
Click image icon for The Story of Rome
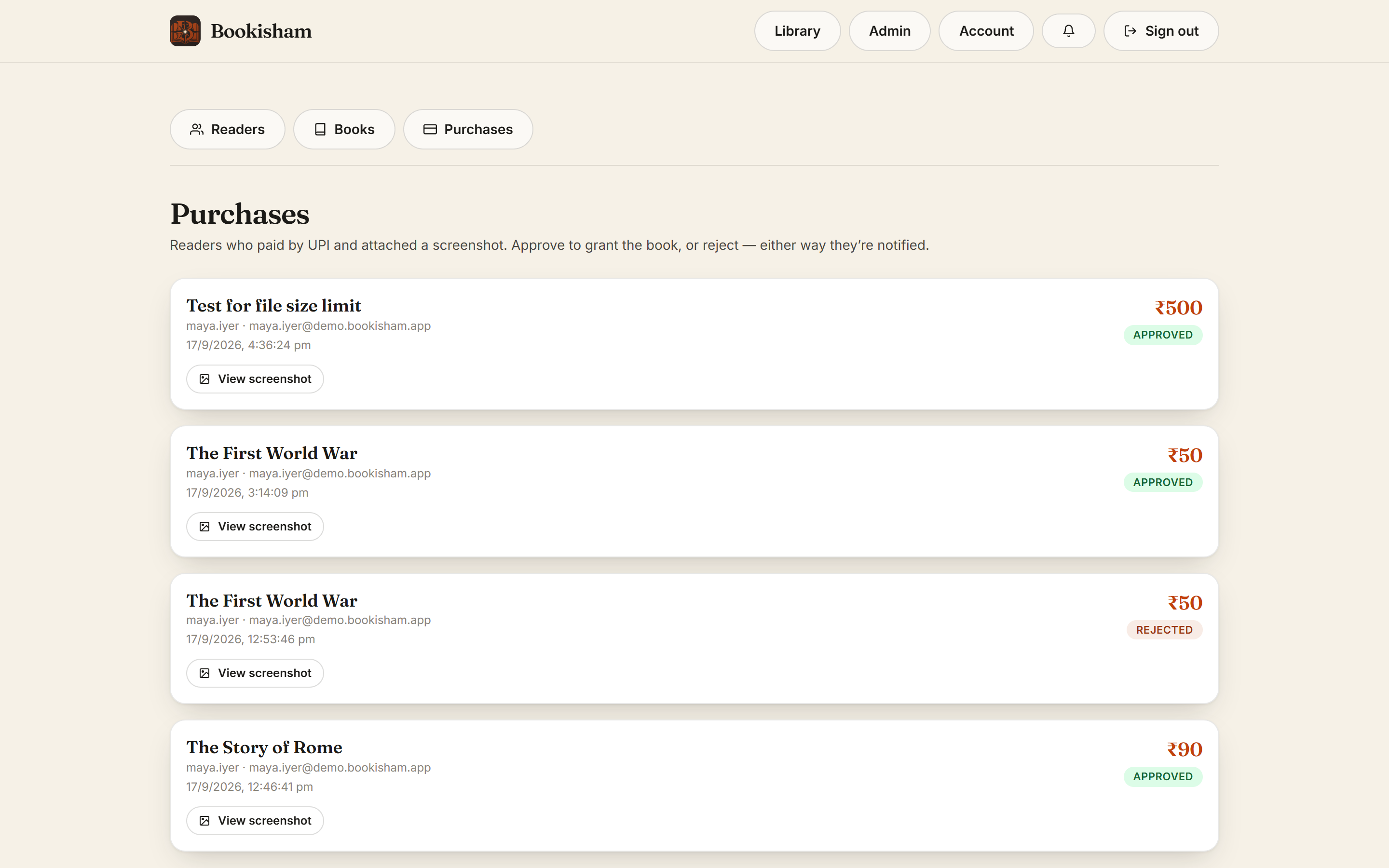[204, 821]
